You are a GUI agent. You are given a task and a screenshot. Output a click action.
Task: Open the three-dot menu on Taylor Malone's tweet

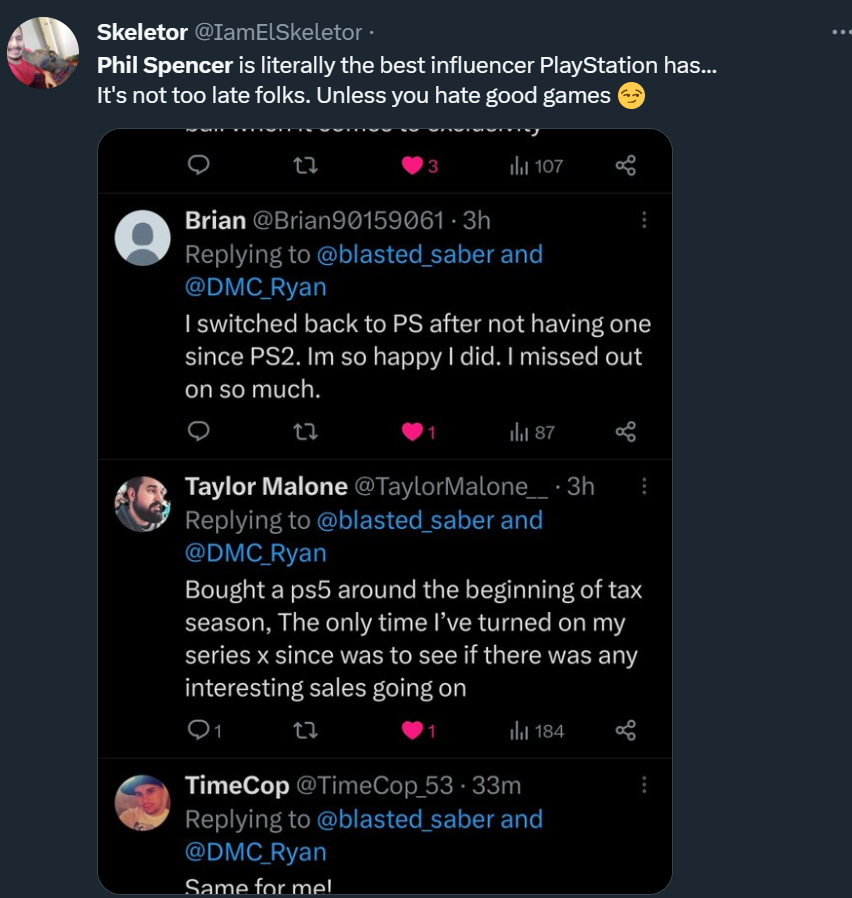coord(645,486)
